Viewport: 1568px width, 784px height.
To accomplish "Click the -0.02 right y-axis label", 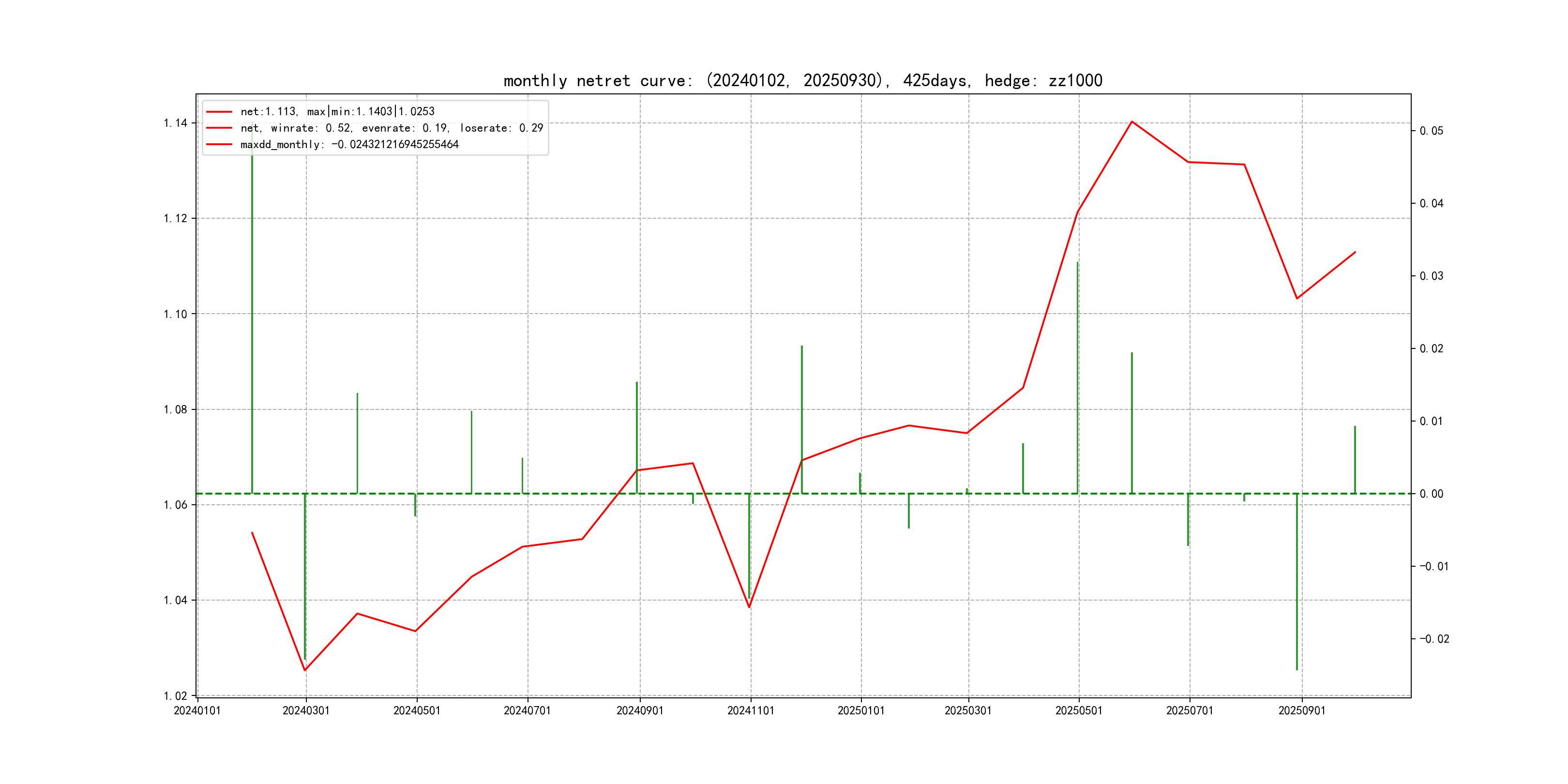I will tap(1434, 638).
